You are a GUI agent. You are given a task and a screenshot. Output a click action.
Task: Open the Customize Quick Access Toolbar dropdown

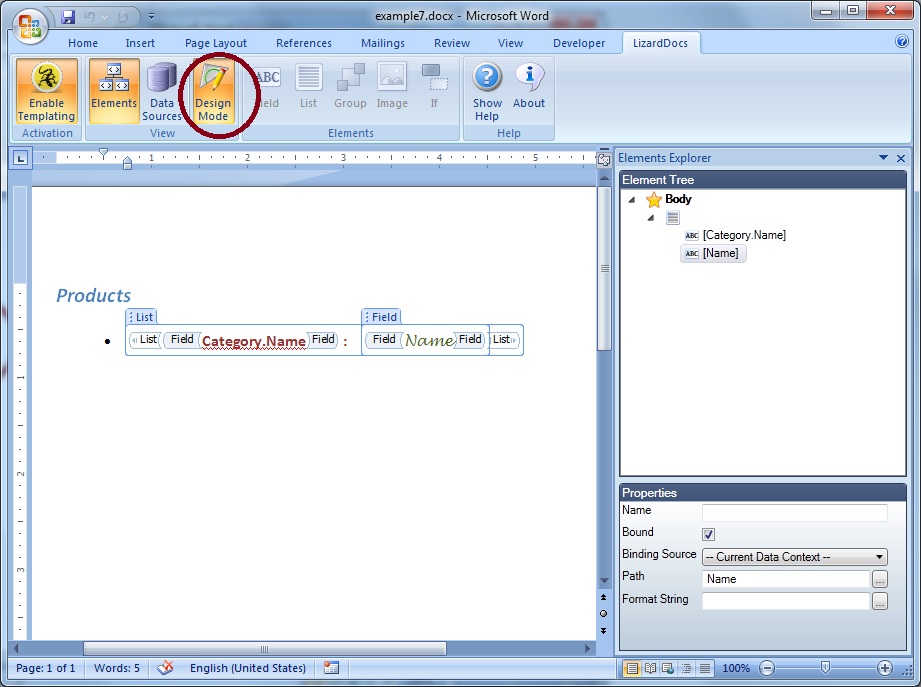[x=152, y=16]
